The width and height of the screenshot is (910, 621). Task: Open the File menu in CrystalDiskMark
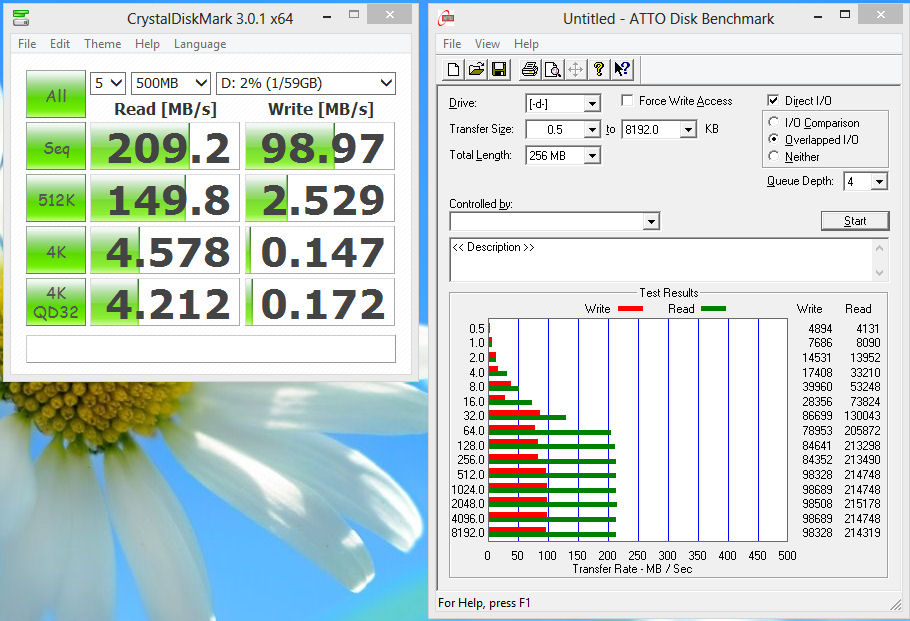point(27,44)
